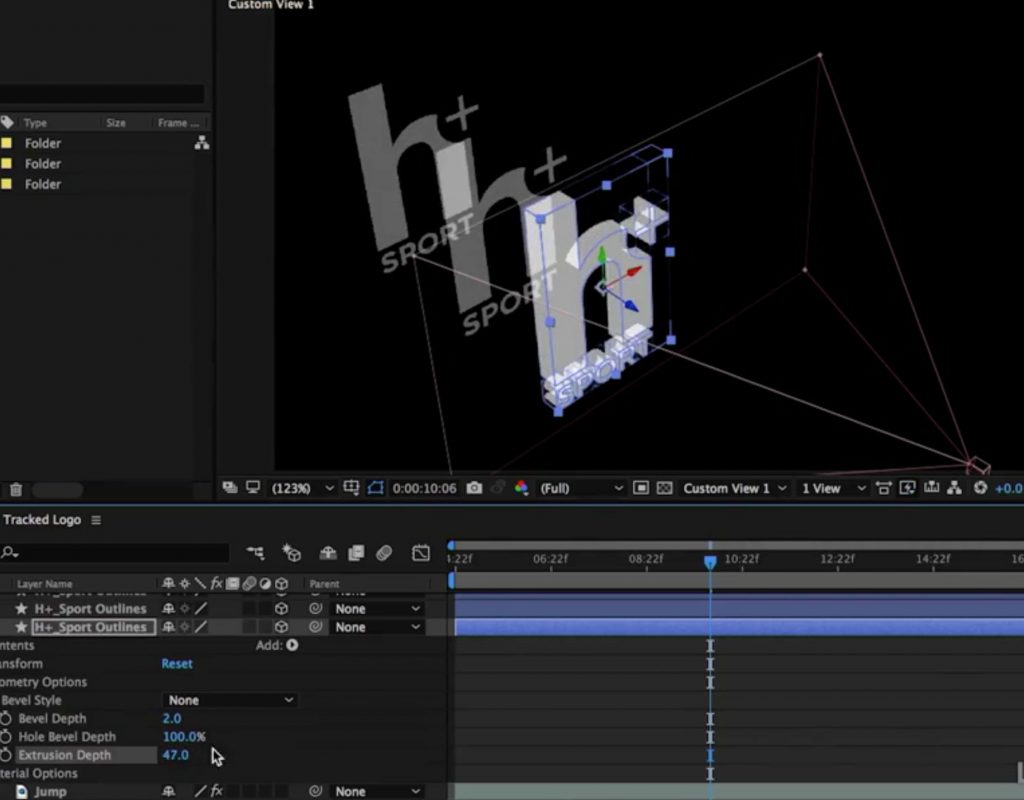The height and width of the screenshot is (800, 1024).
Task: Open the Tracked Logo panel menu icon
Action: [96, 520]
